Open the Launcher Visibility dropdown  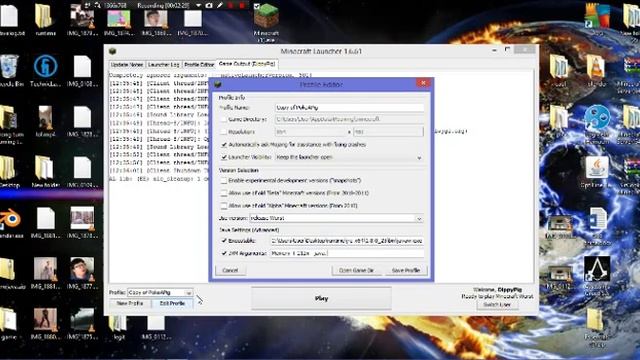coord(419,158)
